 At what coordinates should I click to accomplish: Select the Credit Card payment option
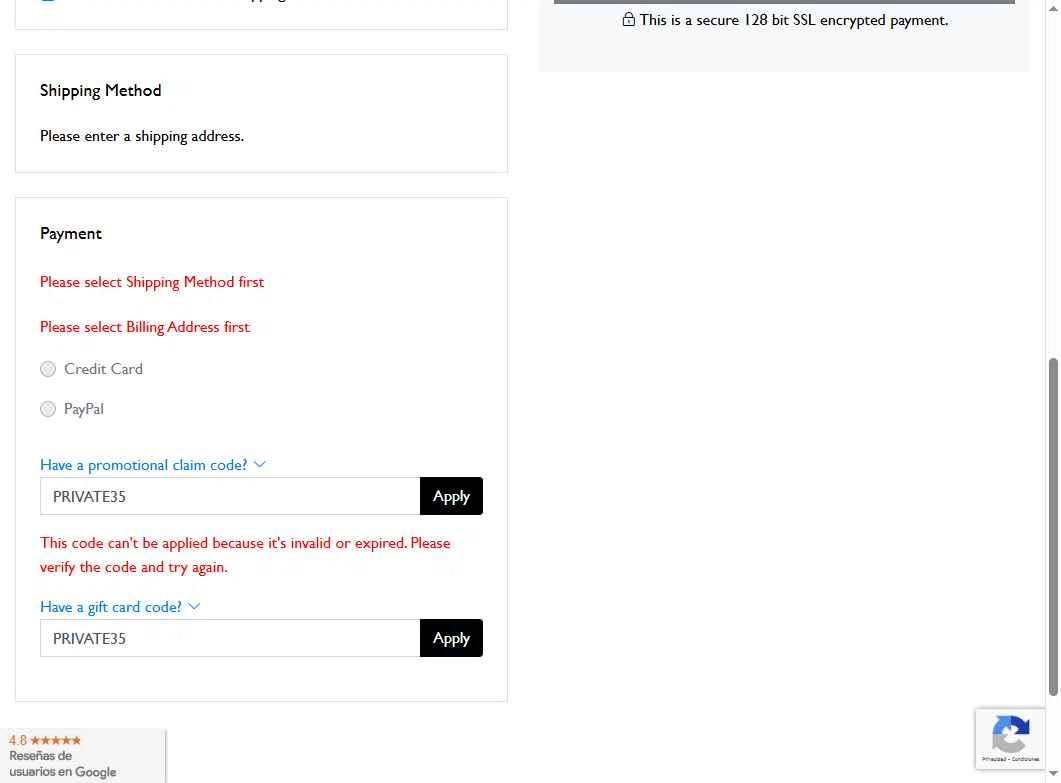[x=48, y=369]
